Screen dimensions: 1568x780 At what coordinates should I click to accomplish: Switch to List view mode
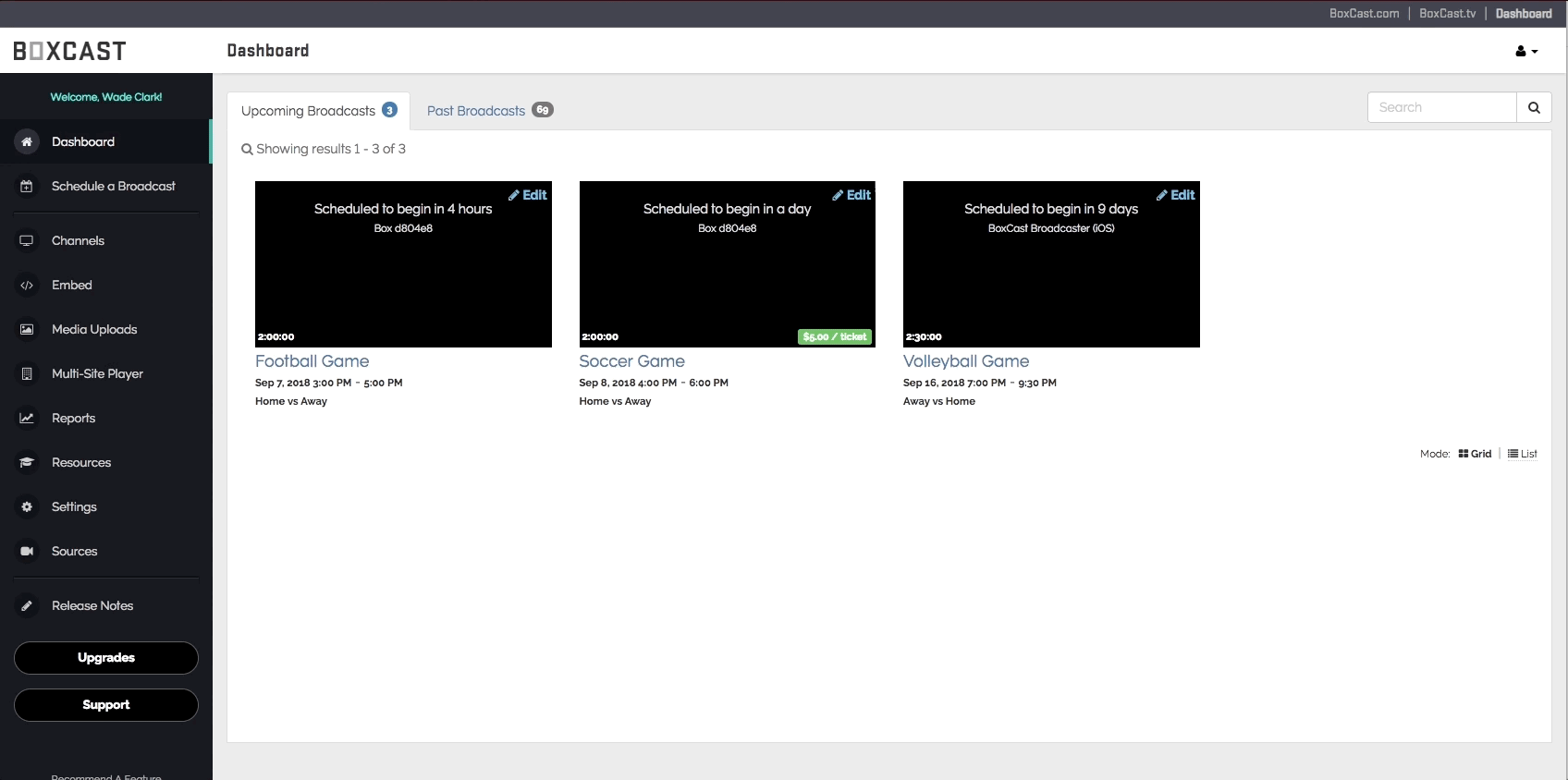(x=1522, y=454)
